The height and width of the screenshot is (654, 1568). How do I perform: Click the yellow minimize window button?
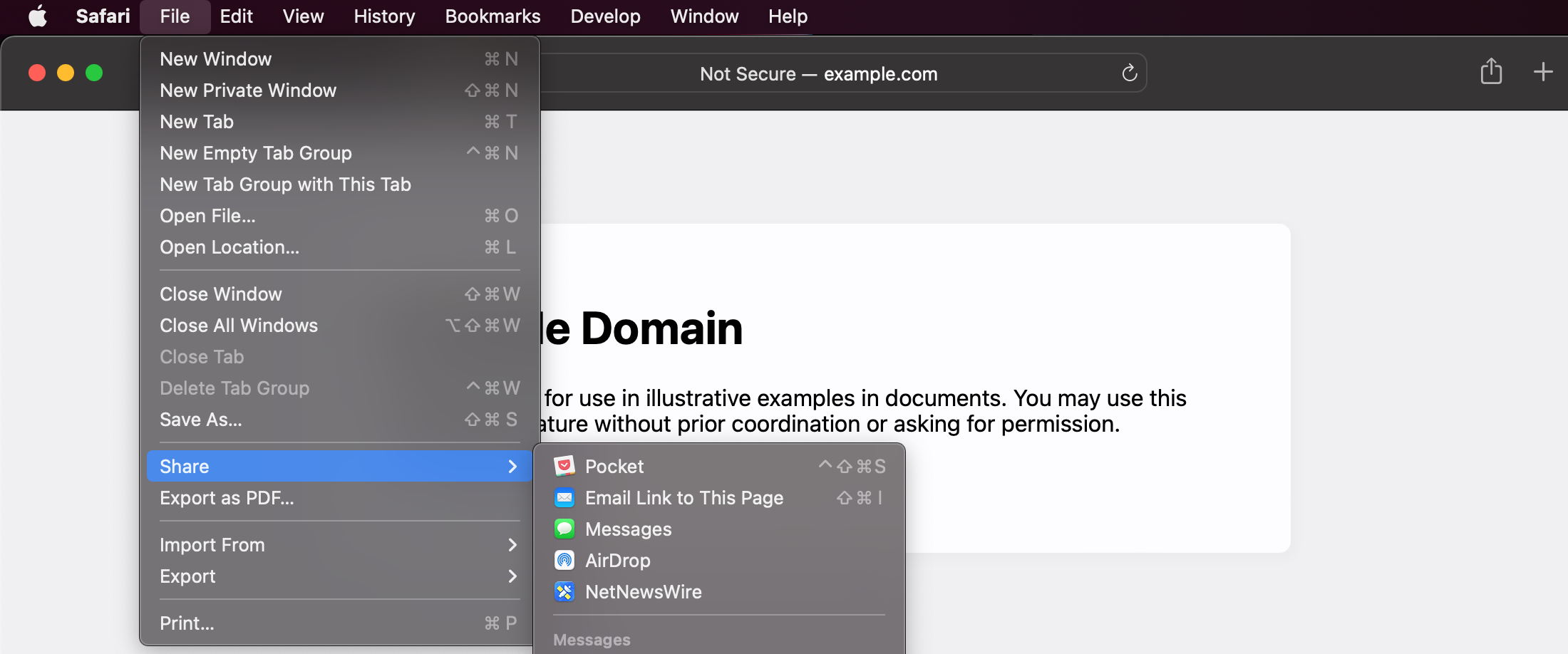[66, 73]
